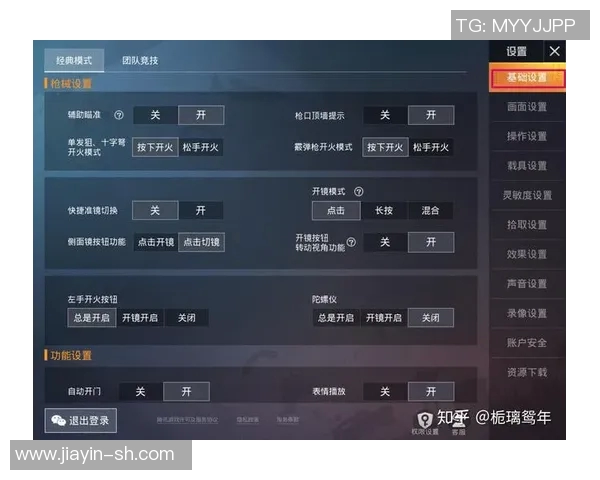Viewport: 600px width, 480px height.
Task: Turn 自动开门 off with 关
Action: pyautogui.click(x=140, y=392)
